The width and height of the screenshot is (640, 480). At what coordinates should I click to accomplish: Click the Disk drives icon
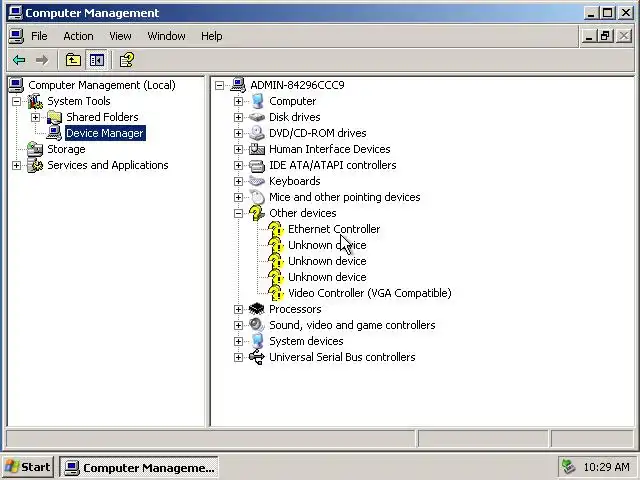257,117
